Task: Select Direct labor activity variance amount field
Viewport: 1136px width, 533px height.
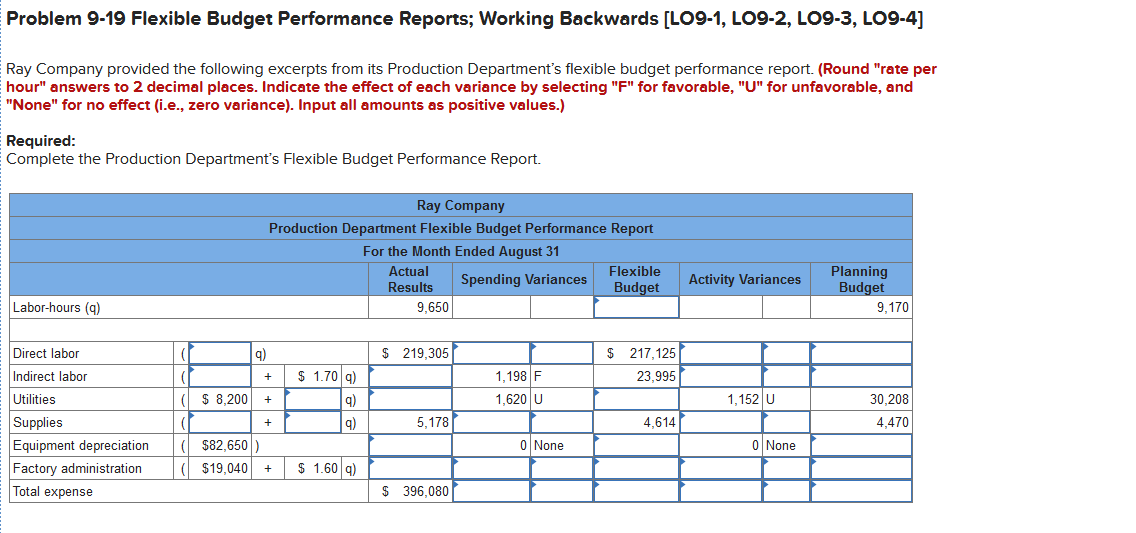Action: 721,353
